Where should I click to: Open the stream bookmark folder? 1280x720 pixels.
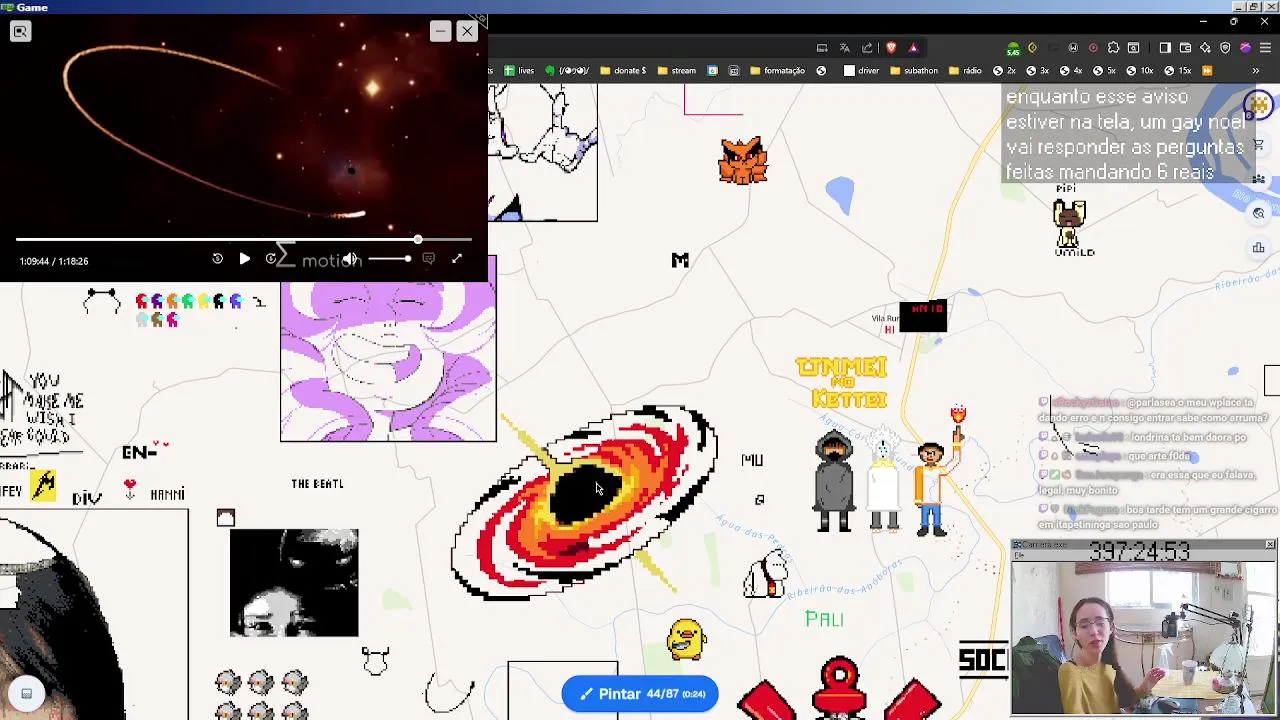click(x=676, y=70)
